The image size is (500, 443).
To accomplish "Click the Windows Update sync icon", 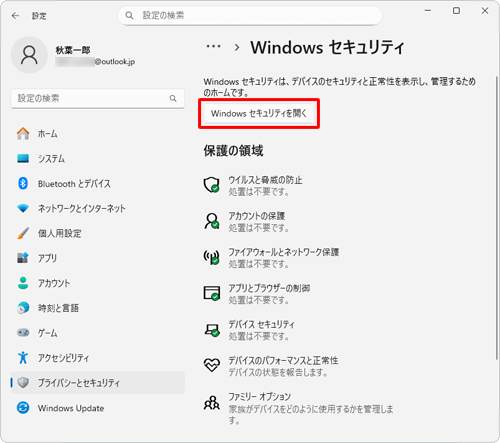I will [x=23, y=408].
